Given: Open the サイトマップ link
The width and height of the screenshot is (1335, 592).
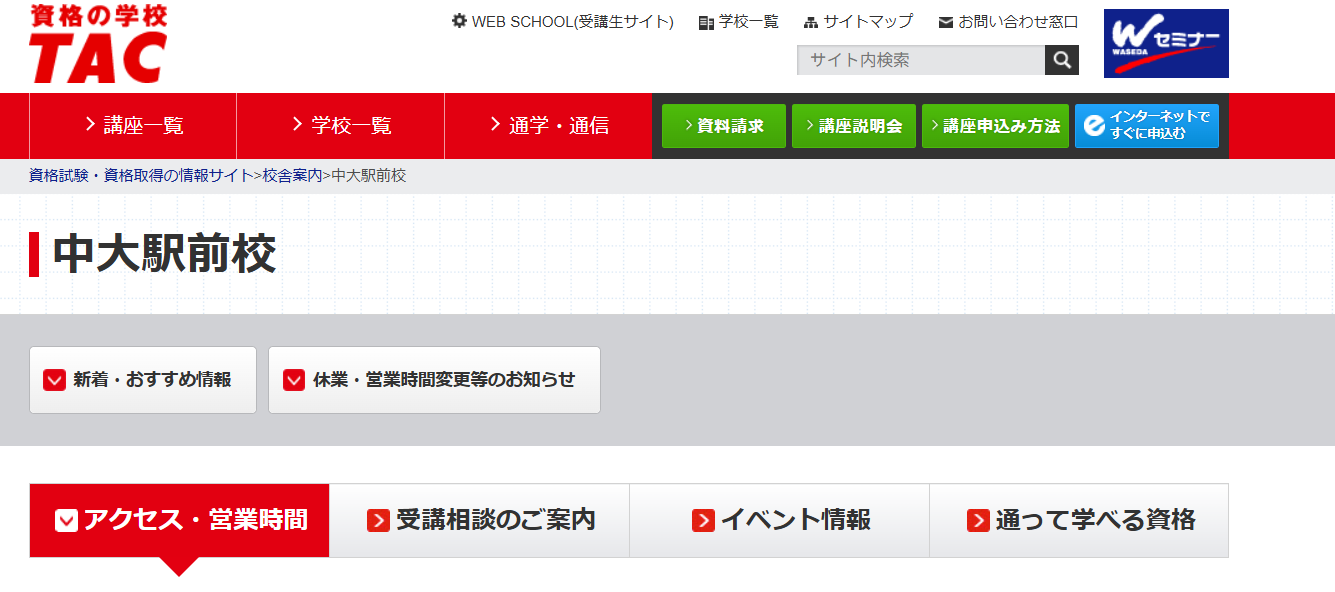Looking at the screenshot, I should (868, 22).
